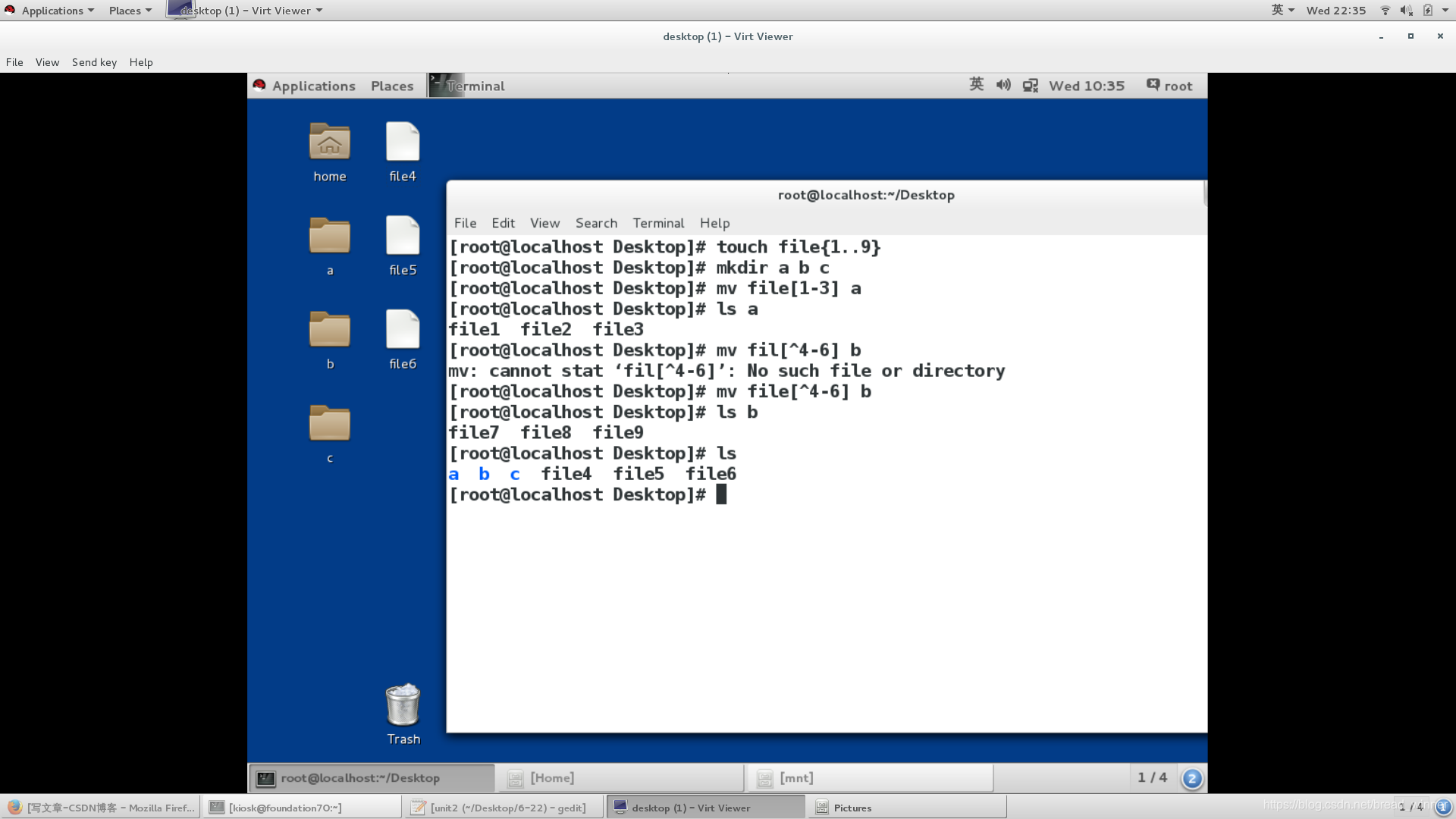
Task: Switch to Pictures taskbar window
Action: (x=908, y=808)
